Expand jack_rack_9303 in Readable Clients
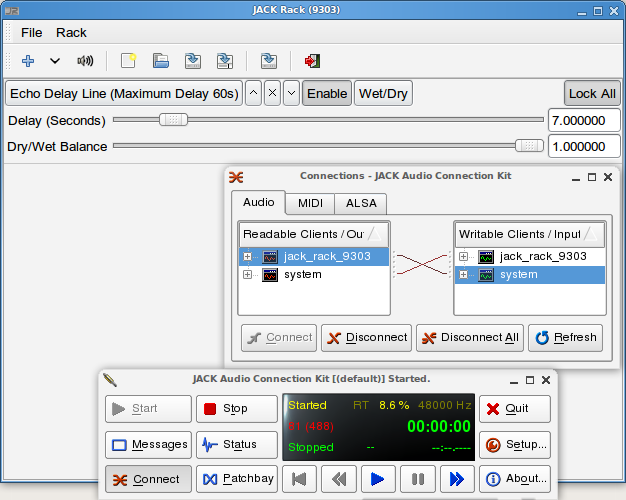Viewport: 626px width, 500px height. pos(248,256)
